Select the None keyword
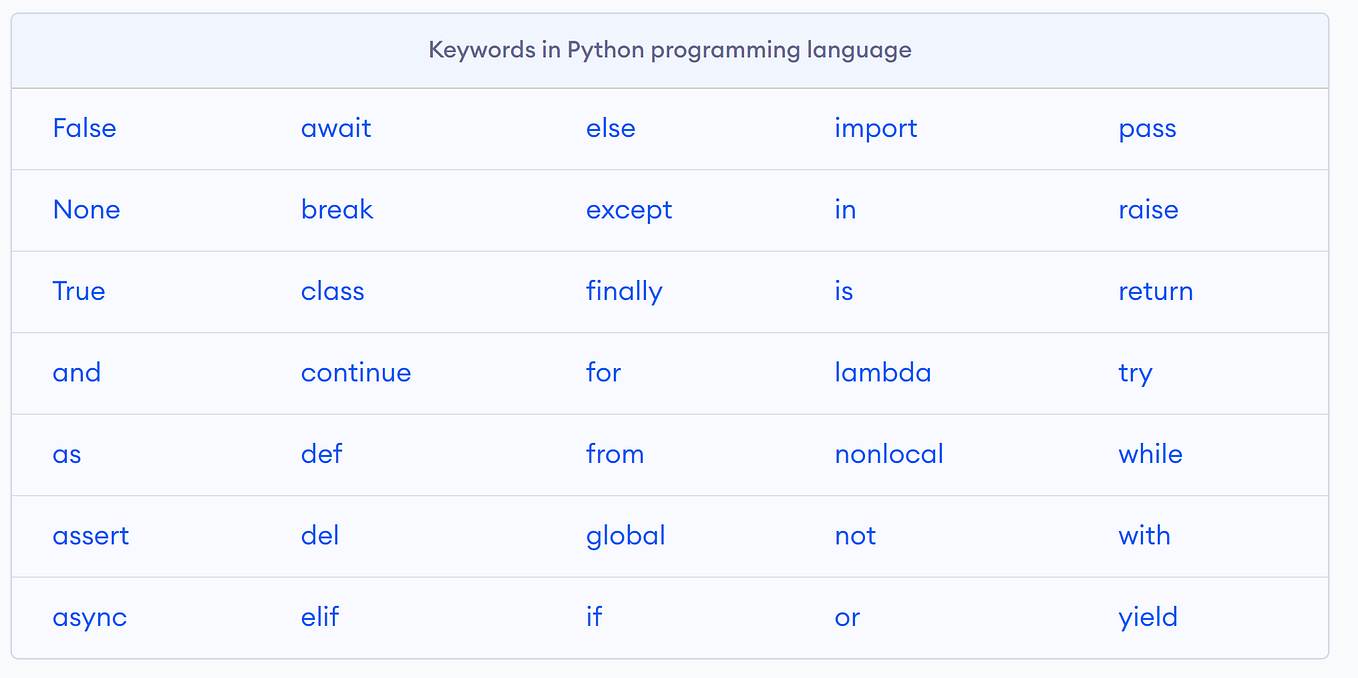The width and height of the screenshot is (1358, 678). pyautogui.click(x=87, y=210)
